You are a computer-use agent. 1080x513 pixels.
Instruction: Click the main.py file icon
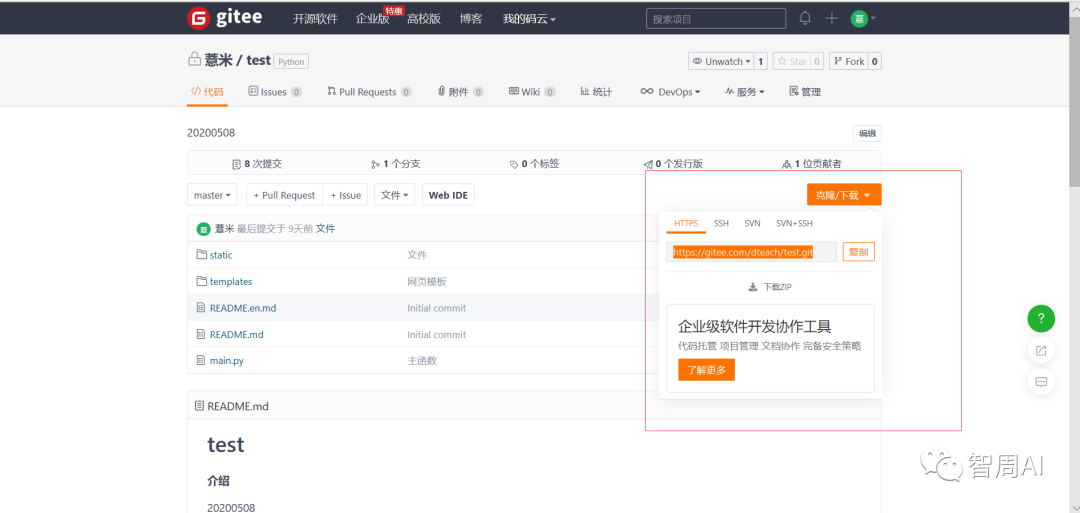[201, 360]
